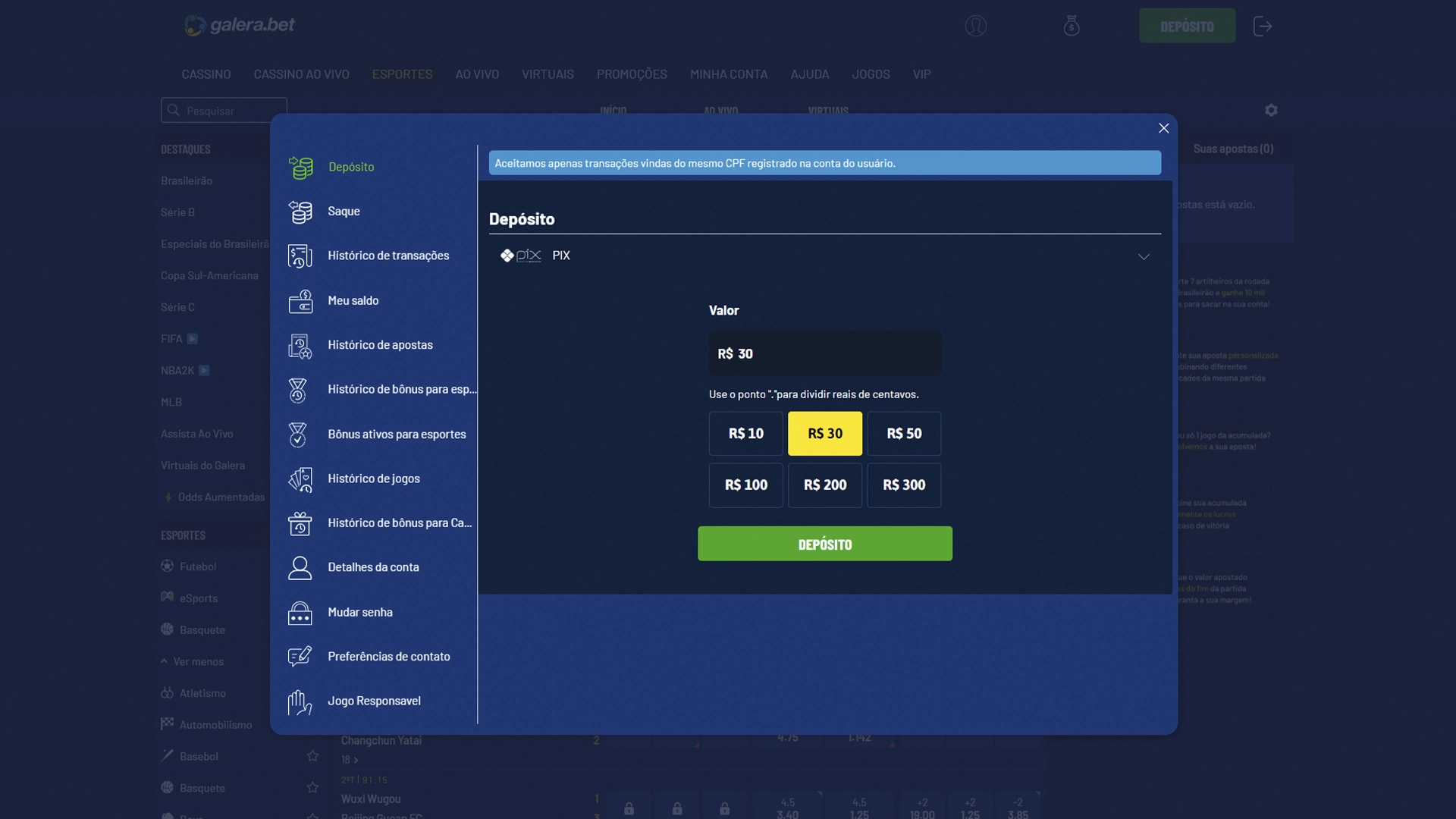Open Saque in the account menu
The height and width of the screenshot is (819, 1456).
(x=344, y=212)
